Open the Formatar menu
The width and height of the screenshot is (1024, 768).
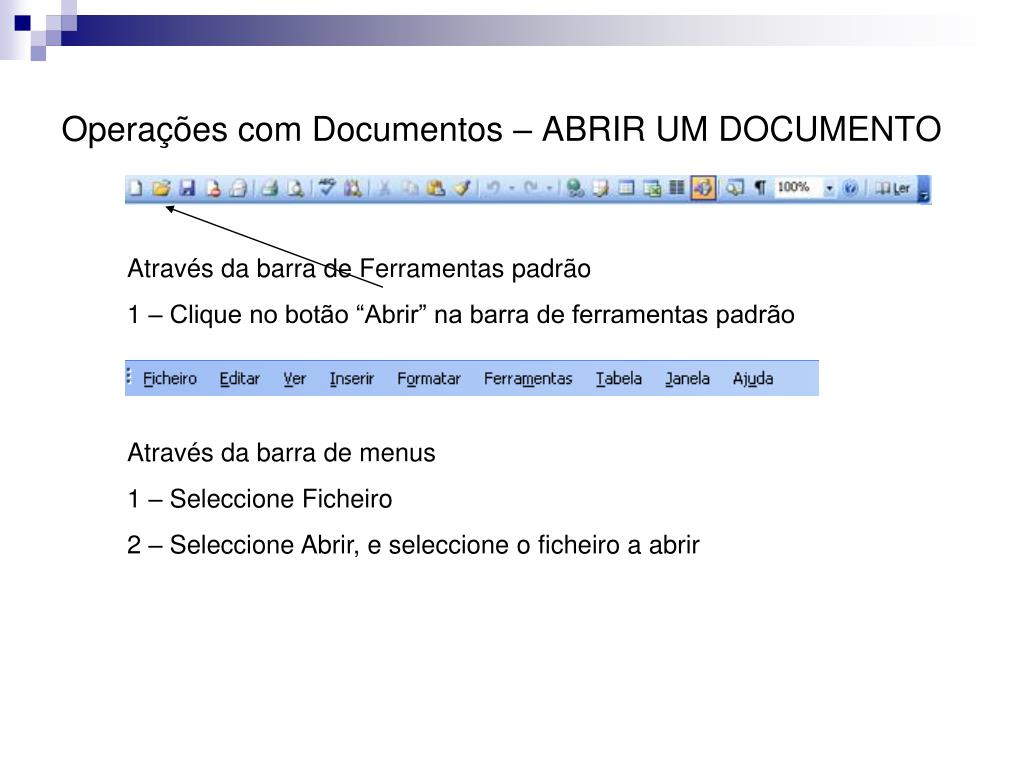(x=429, y=379)
